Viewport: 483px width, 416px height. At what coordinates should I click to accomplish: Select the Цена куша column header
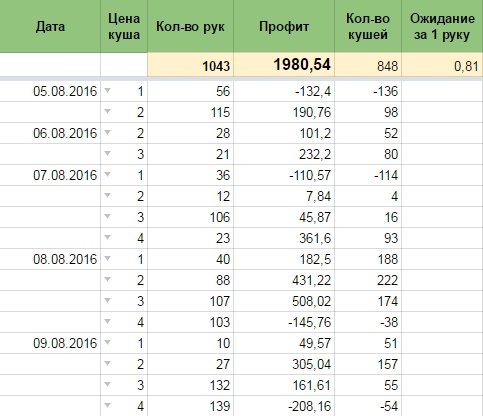pos(124,26)
